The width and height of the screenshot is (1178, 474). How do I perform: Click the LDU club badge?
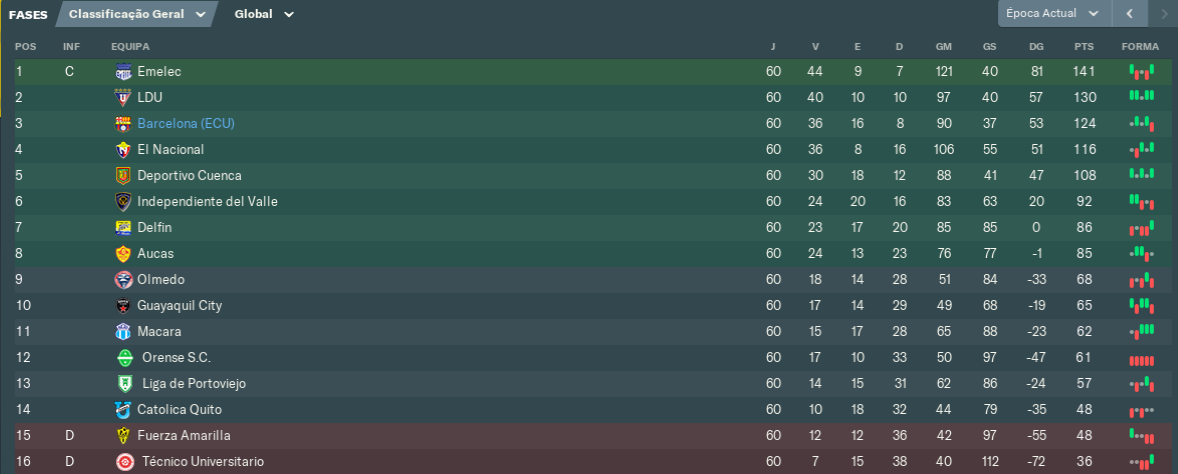123,98
